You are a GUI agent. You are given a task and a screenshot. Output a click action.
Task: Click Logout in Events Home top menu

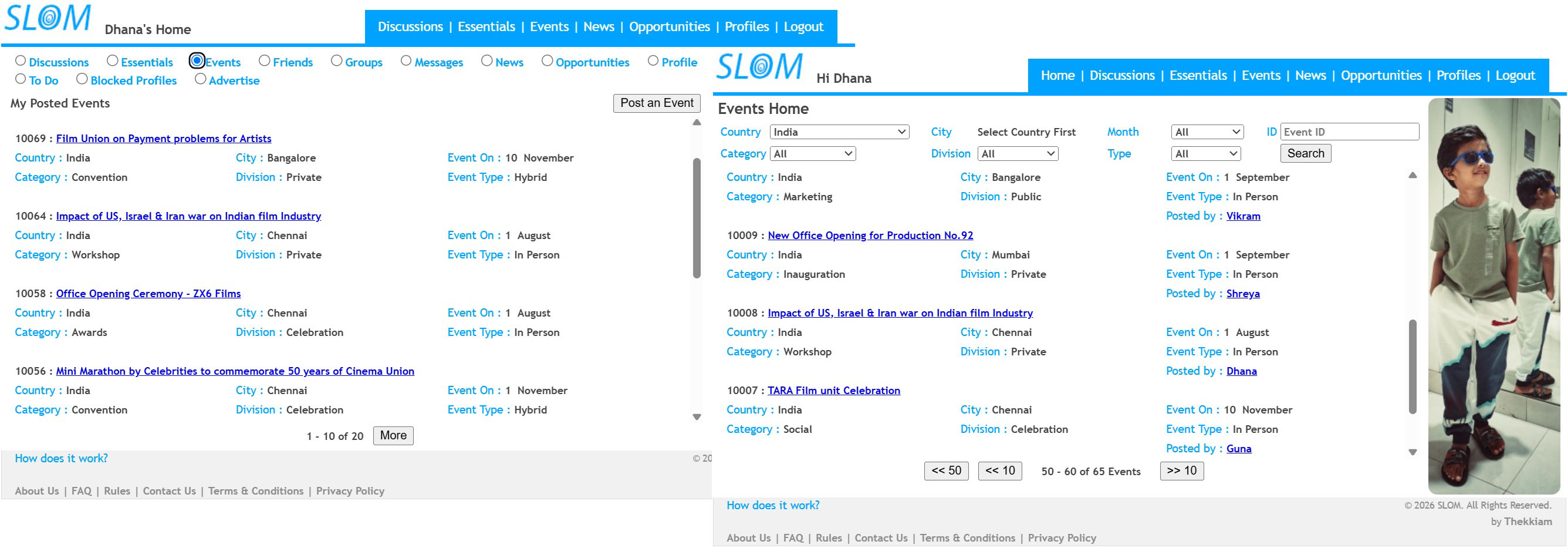(1515, 76)
